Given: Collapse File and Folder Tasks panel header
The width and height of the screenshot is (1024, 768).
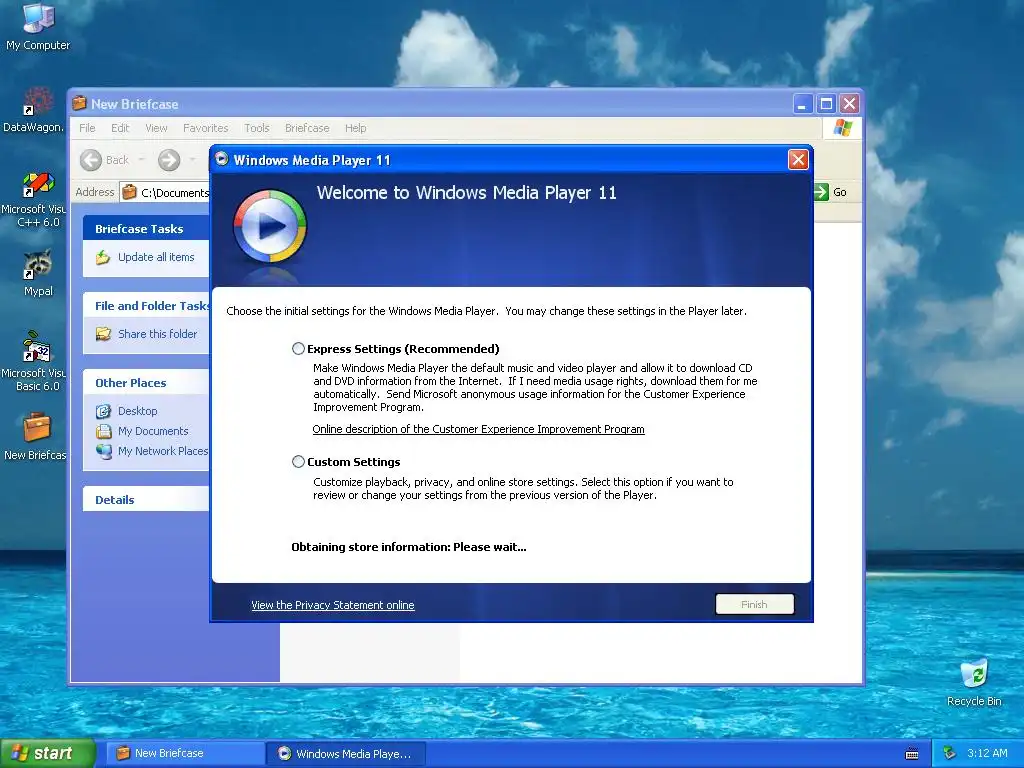Looking at the screenshot, I should (x=146, y=306).
